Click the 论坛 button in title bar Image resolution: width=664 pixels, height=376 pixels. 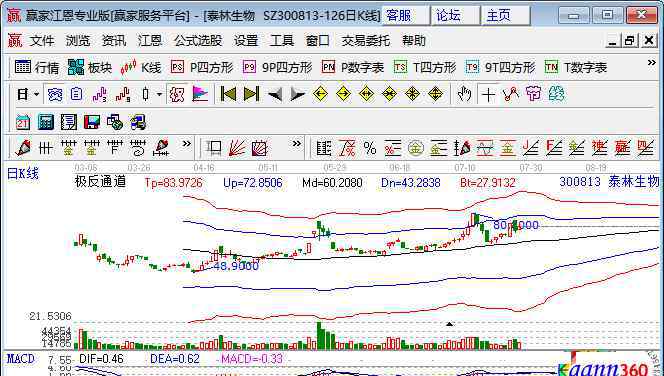[x=455, y=16]
